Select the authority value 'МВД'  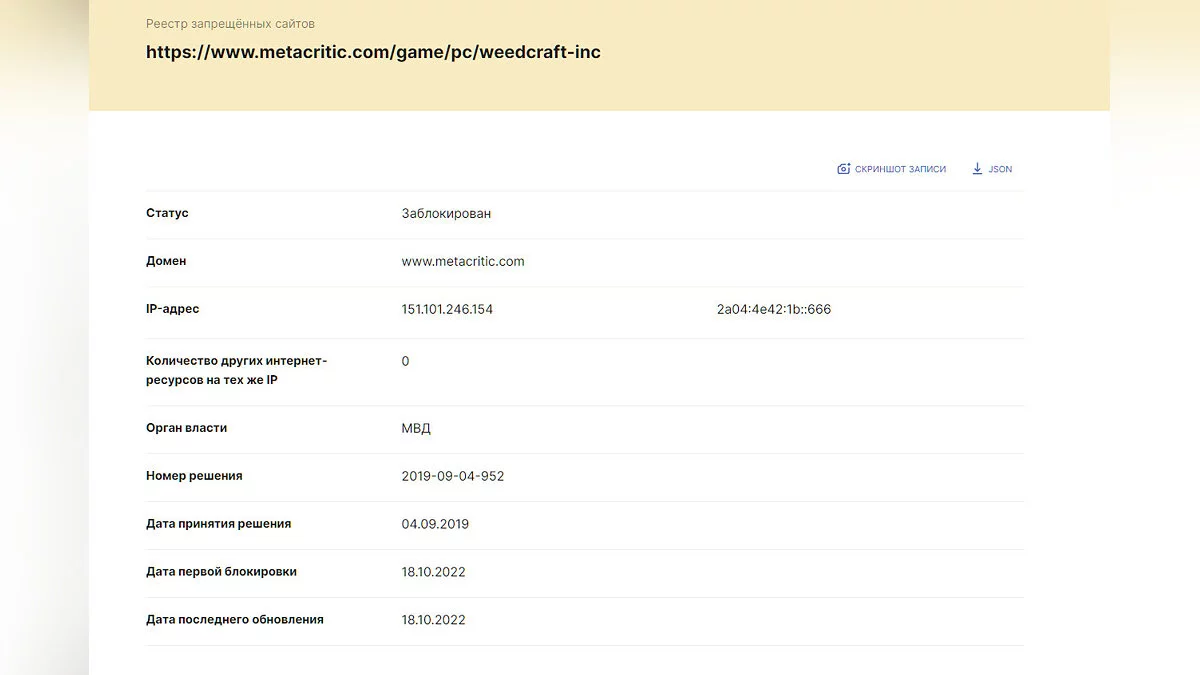pos(416,428)
